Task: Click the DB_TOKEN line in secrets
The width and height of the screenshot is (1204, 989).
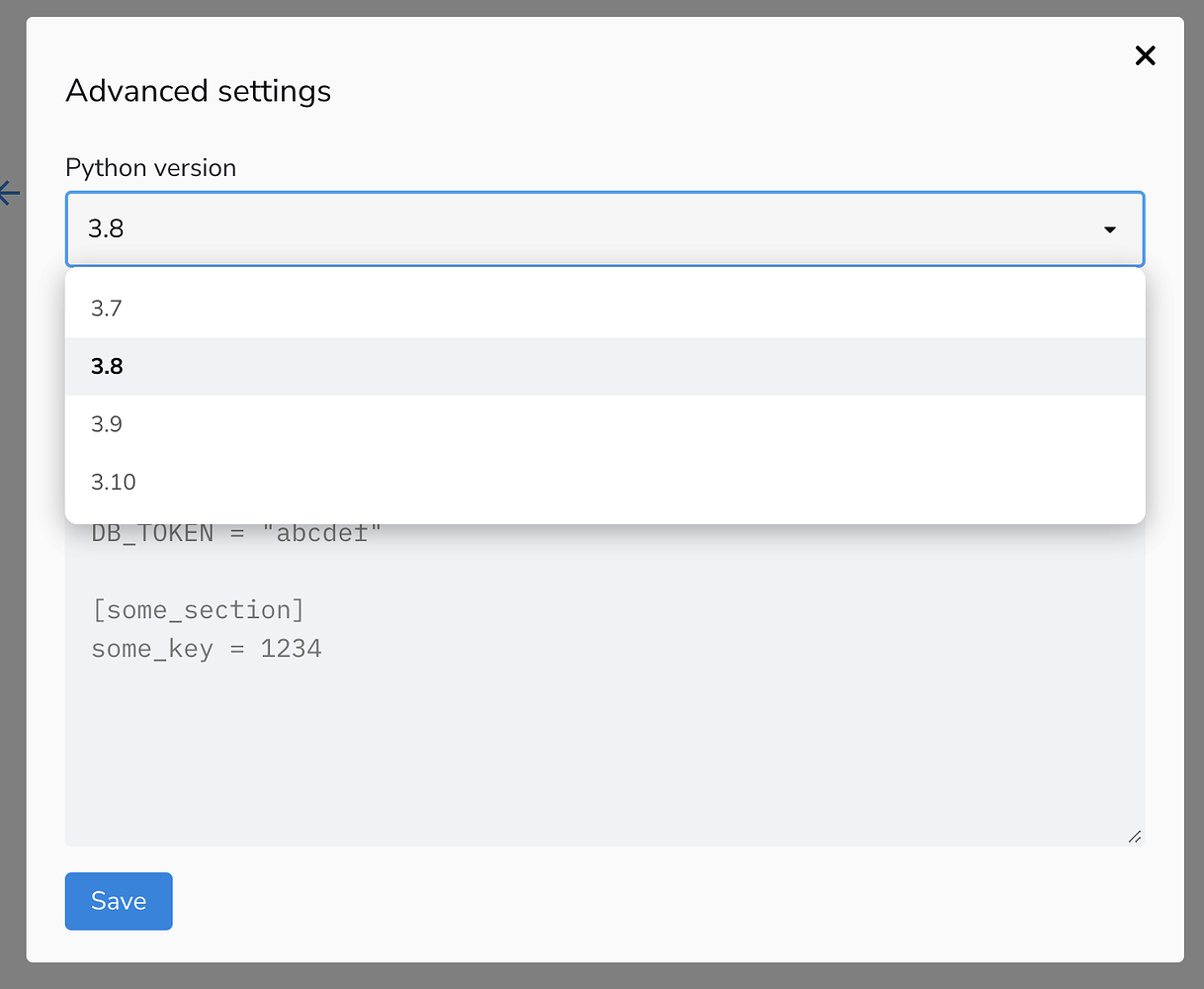Action: click(x=237, y=534)
